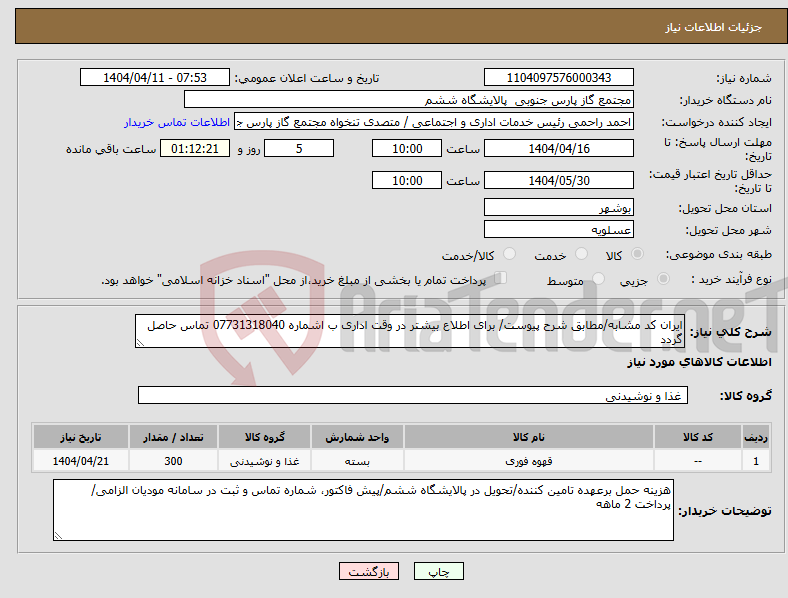
Task: Click the شرح کلی نیاز label
Action: pyautogui.click(x=731, y=332)
